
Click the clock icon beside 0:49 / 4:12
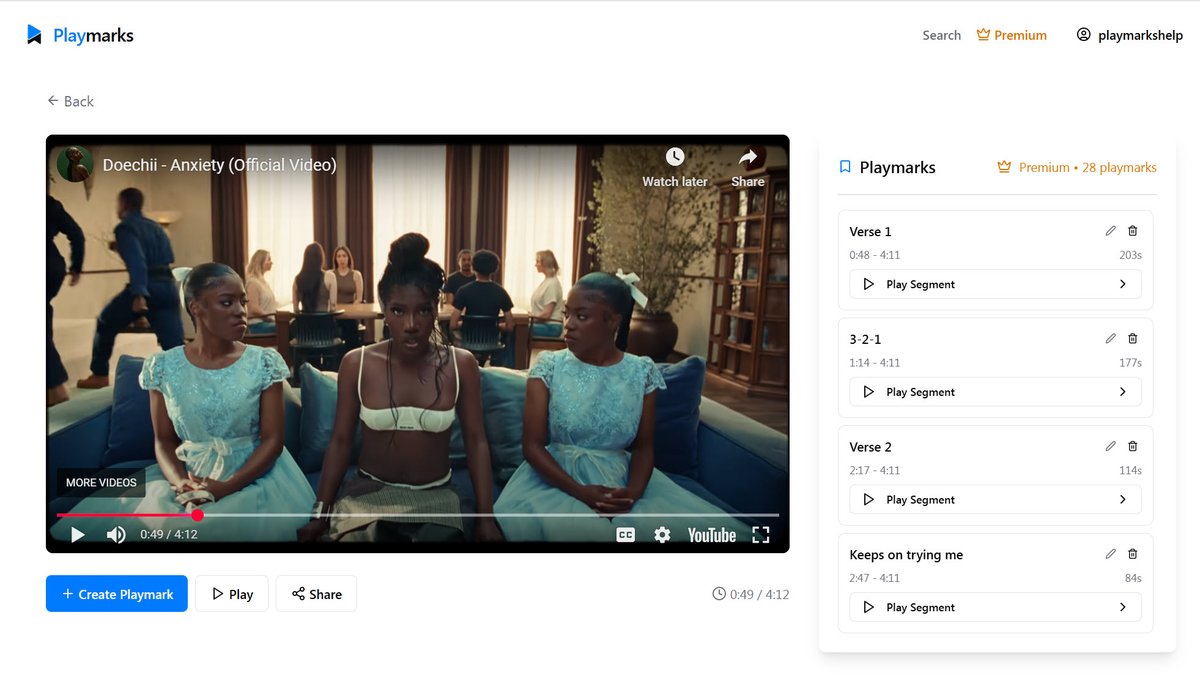719,594
